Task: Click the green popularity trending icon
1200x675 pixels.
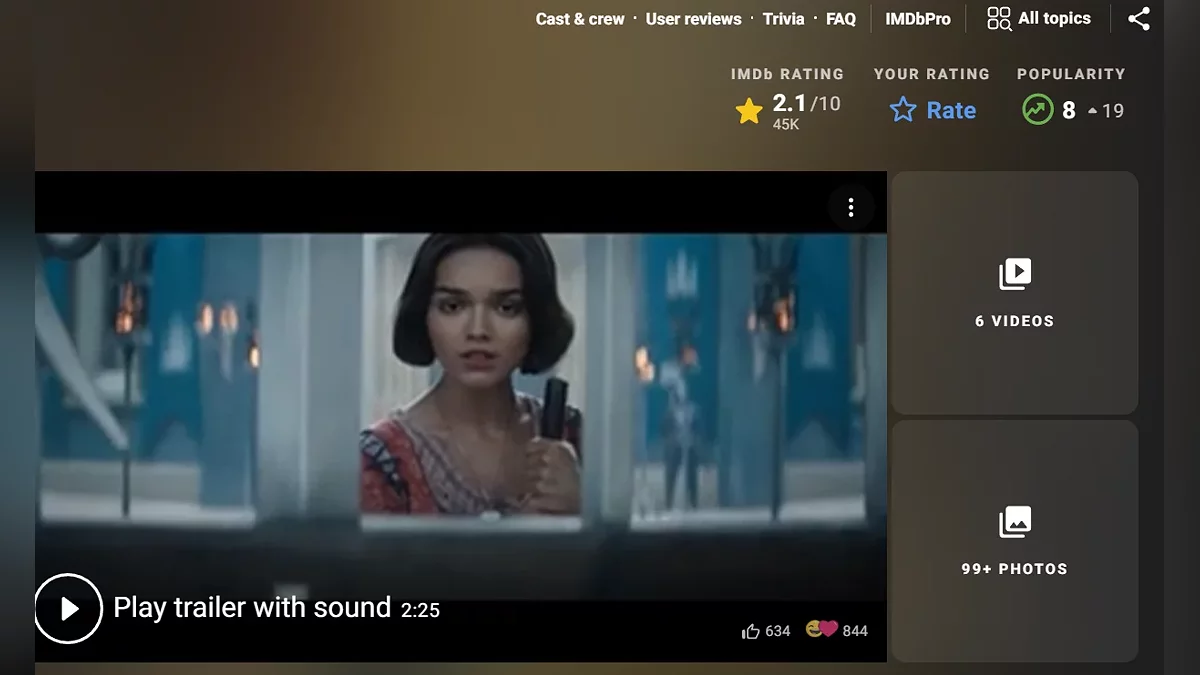Action: coord(1038,110)
